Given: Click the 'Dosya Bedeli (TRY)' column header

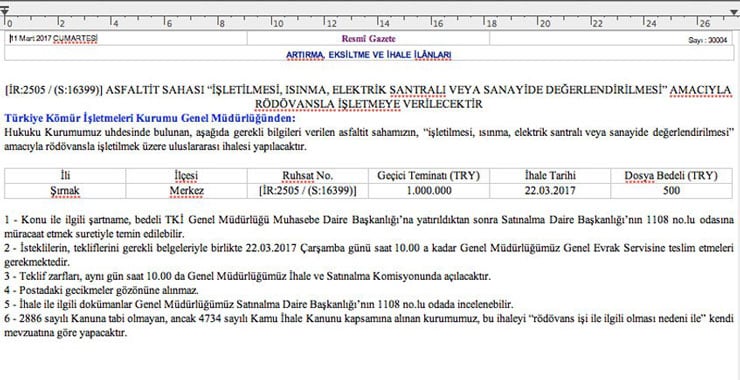Looking at the screenshot, I should point(672,176).
